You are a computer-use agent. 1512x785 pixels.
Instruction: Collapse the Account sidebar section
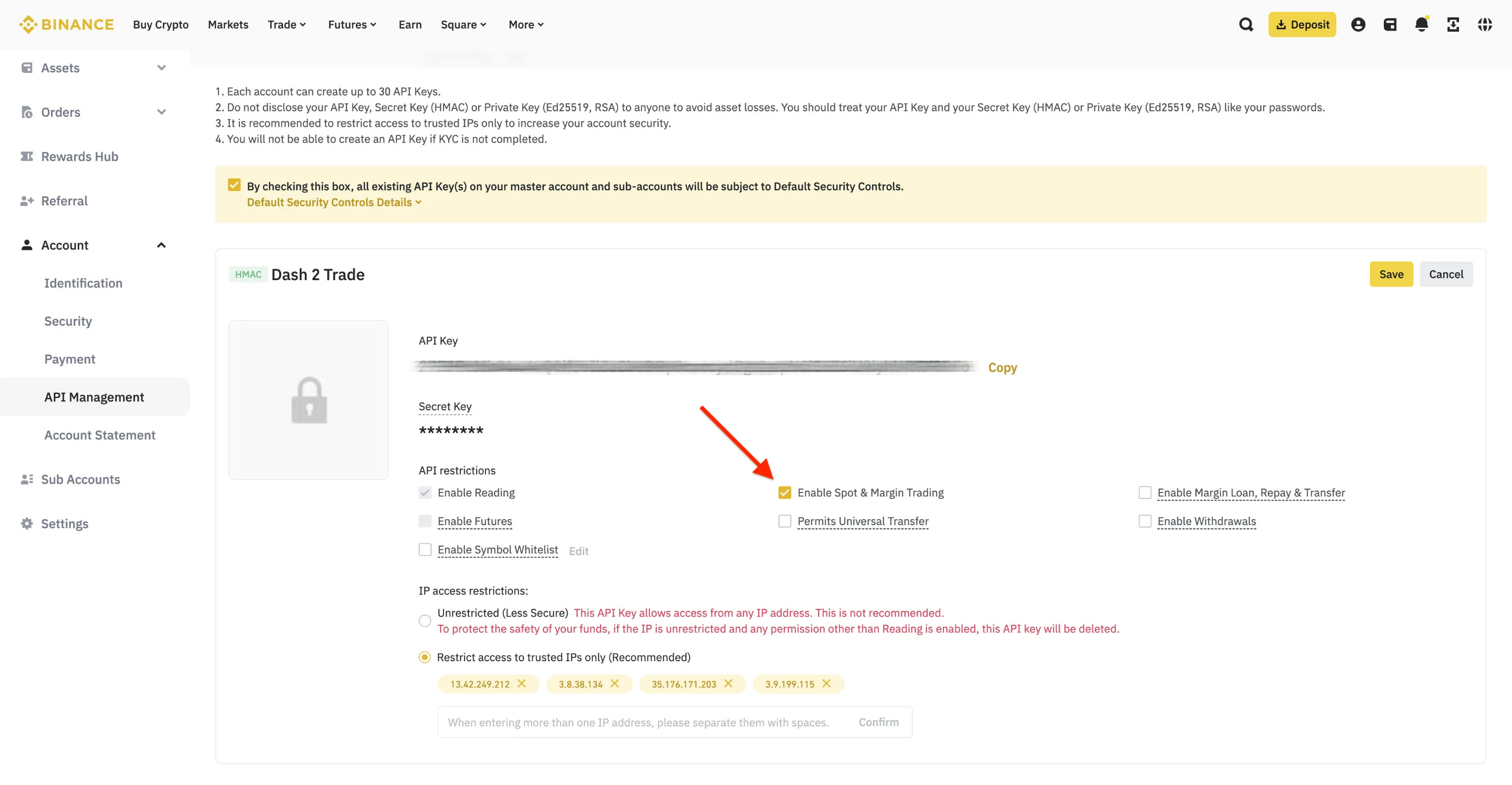click(x=161, y=245)
